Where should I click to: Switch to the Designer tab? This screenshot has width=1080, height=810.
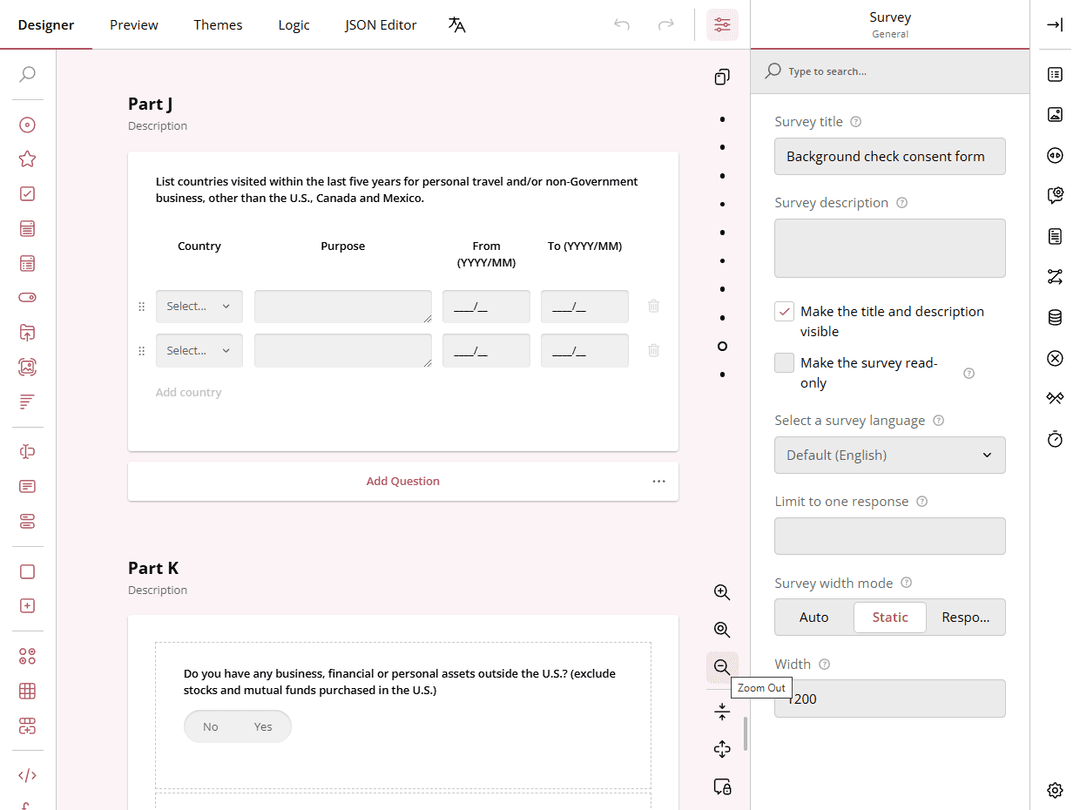click(45, 25)
